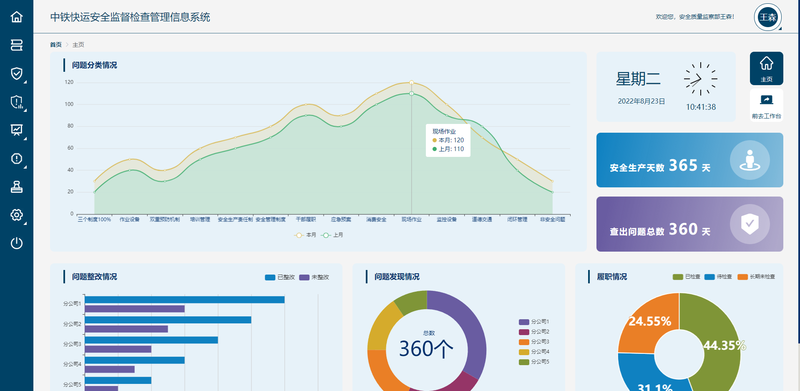The width and height of the screenshot is (800, 391).
Task: Open the home icon in left sidebar
Action: click(x=16, y=16)
